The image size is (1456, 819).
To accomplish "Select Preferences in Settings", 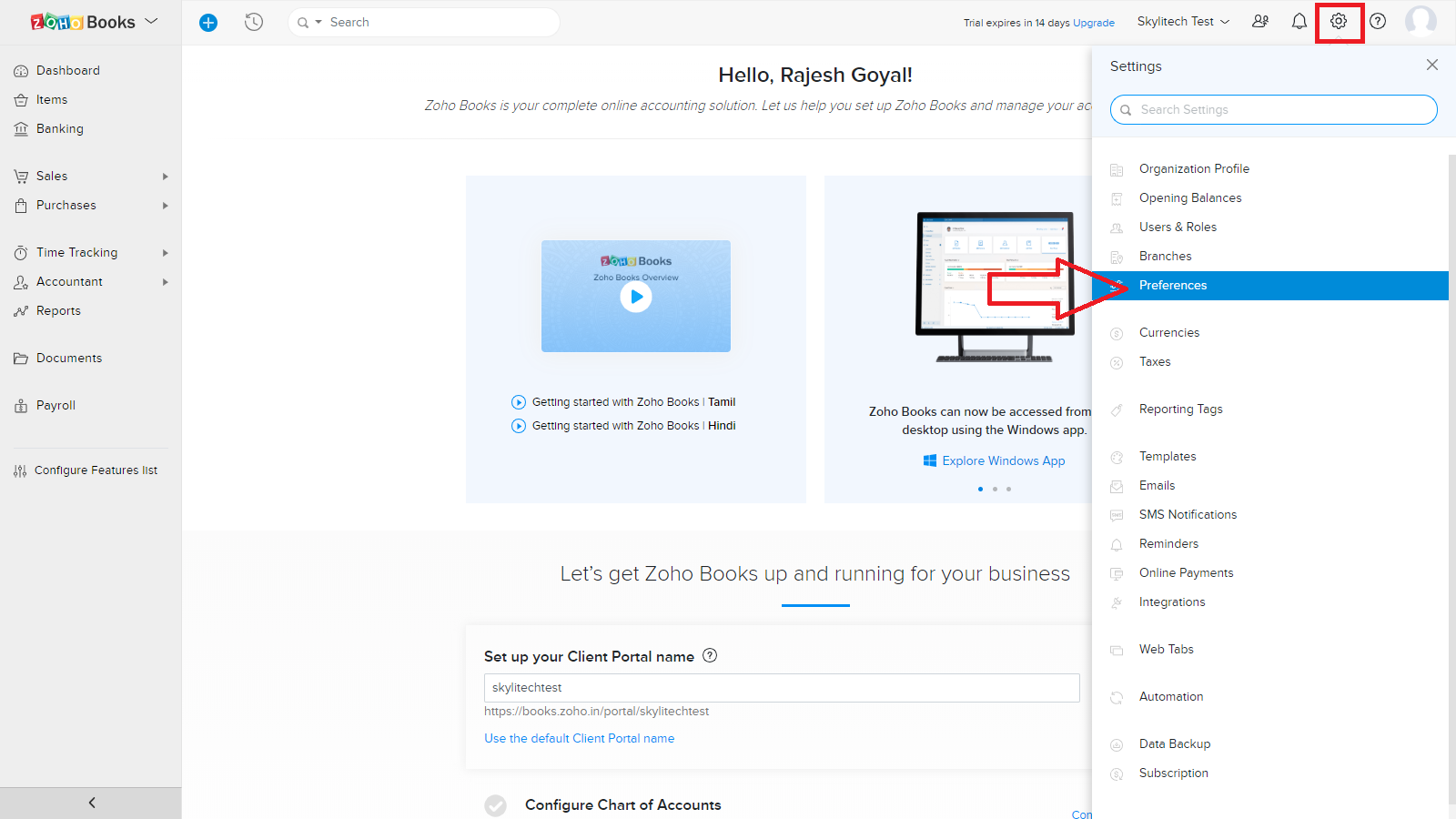I will click(x=1270, y=286).
